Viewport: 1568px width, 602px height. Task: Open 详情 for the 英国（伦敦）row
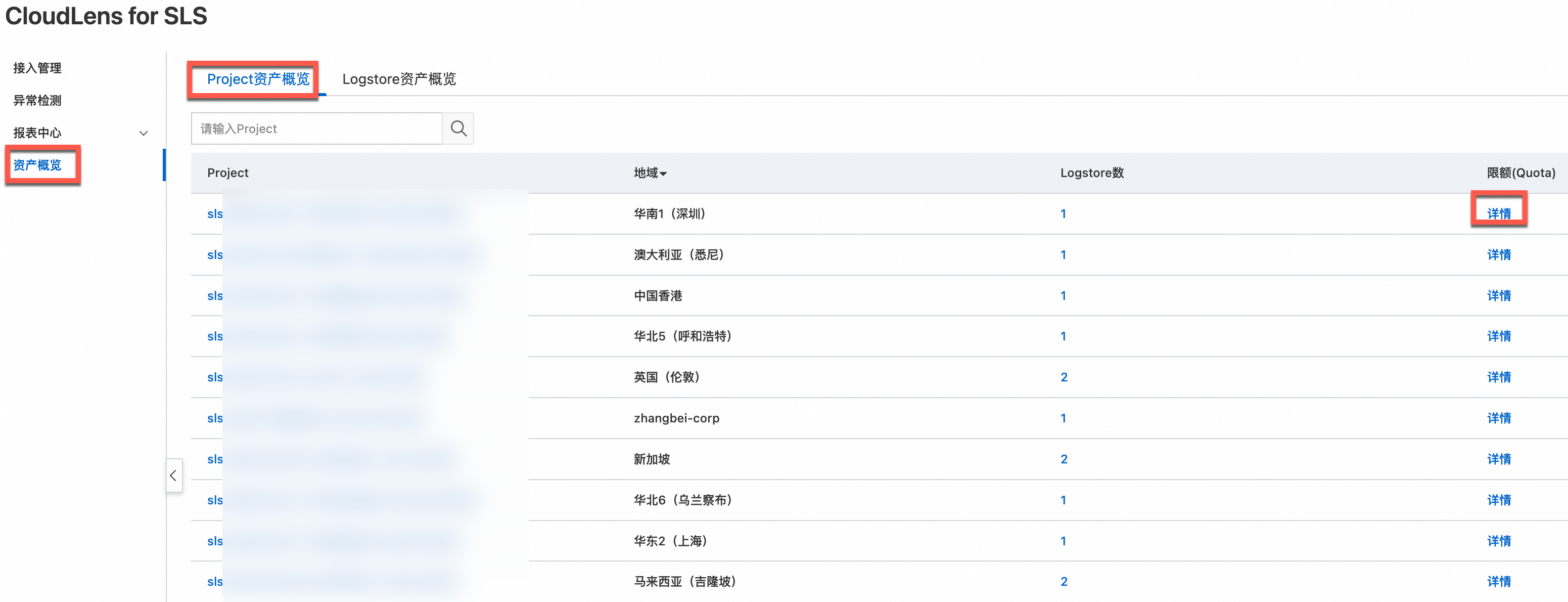click(x=1499, y=377)
